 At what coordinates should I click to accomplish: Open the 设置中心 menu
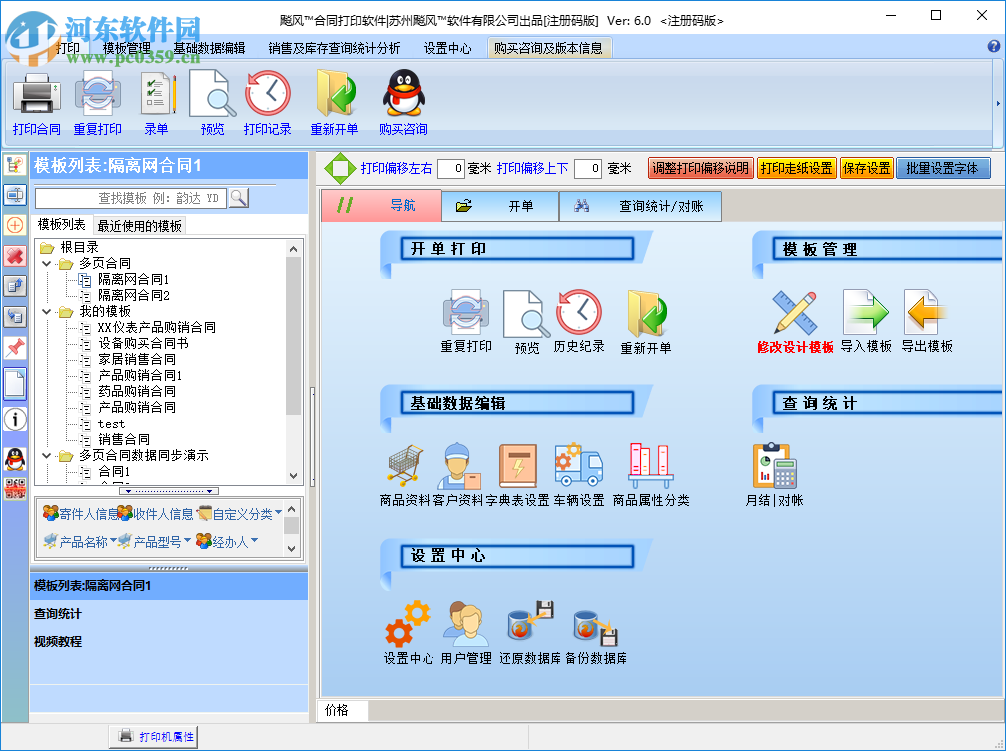point(447,48)
